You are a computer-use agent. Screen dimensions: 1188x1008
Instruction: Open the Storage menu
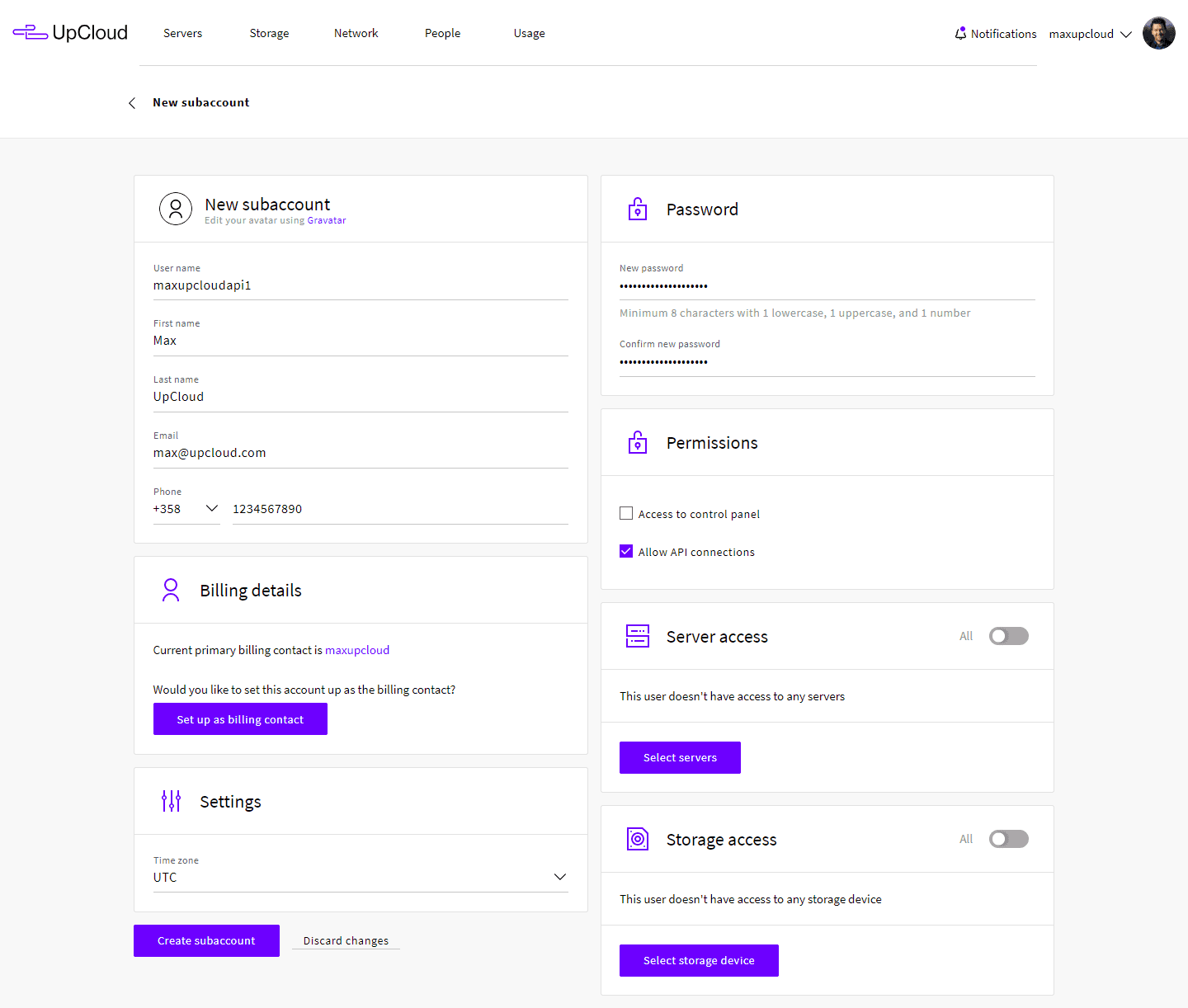[x=270, y=34]
